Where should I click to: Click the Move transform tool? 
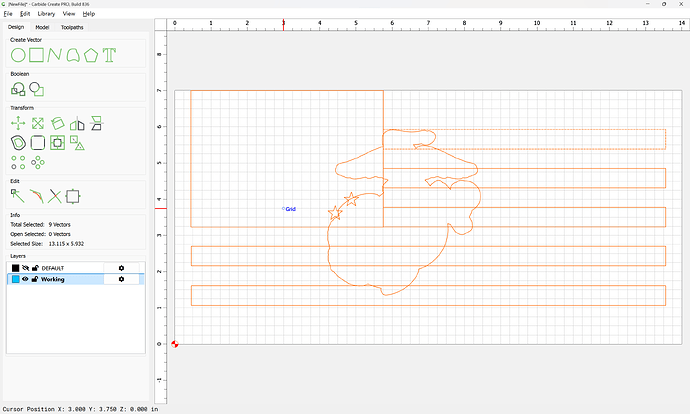(x=17, y=123)
